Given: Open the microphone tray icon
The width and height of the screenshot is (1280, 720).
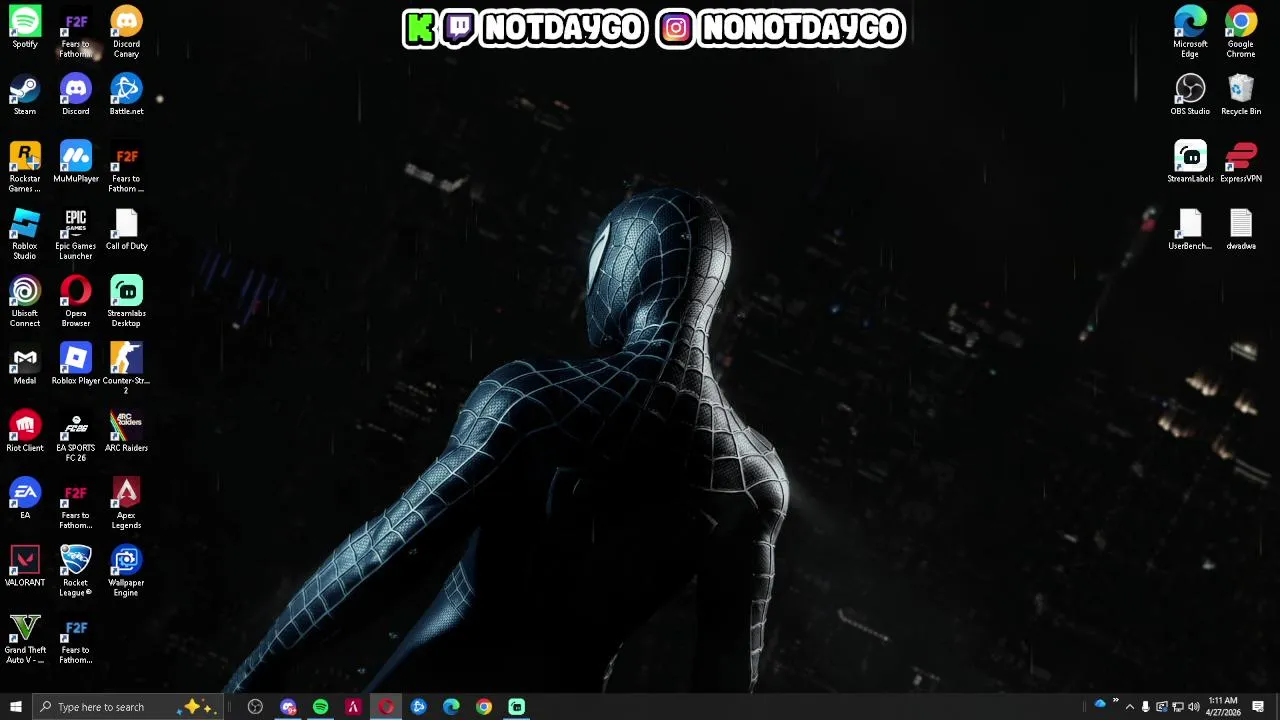Looking at the screenshot, I should pos(1146,707).
